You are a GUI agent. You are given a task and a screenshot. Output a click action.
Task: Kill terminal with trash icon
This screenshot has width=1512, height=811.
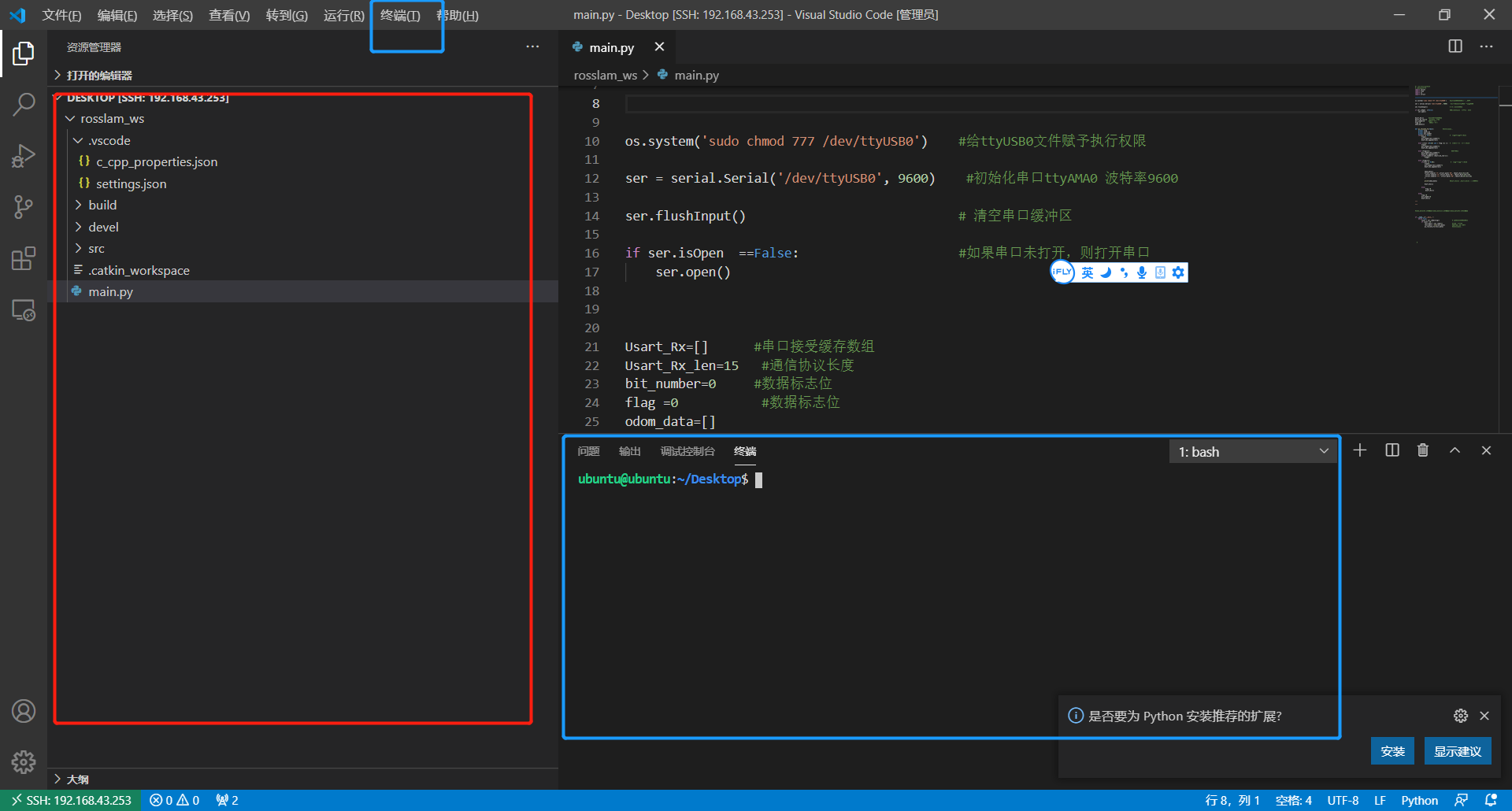pyautogui.click(x=1423, y=450)
